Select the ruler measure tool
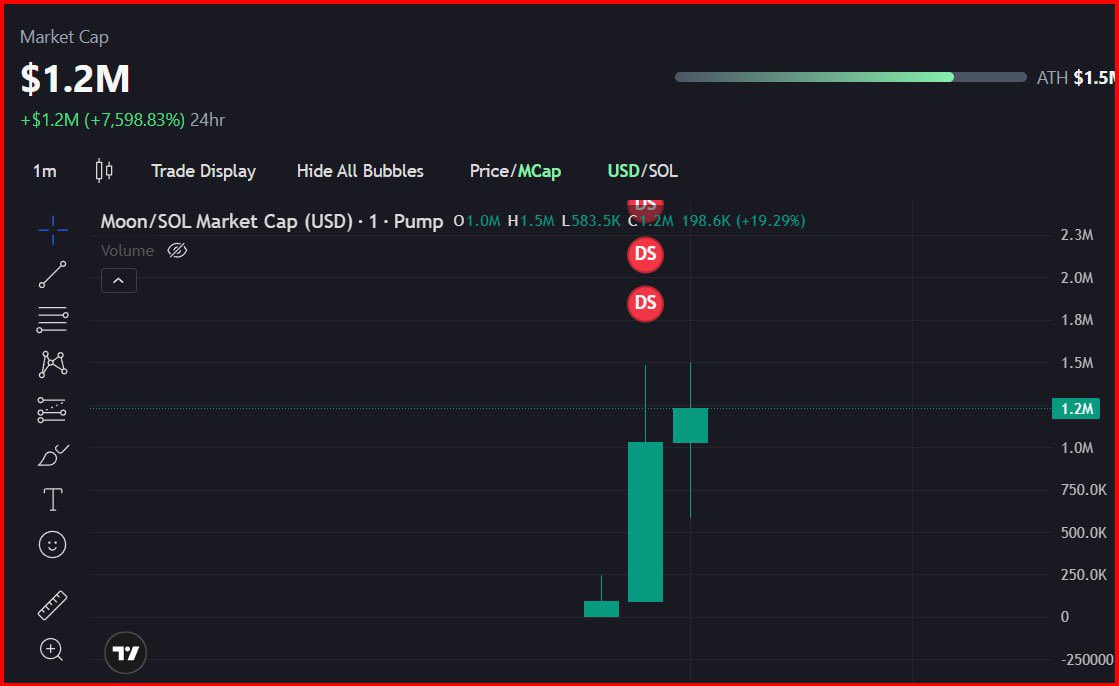Screen dimensions: 1119x686 [x=53, y=604]
